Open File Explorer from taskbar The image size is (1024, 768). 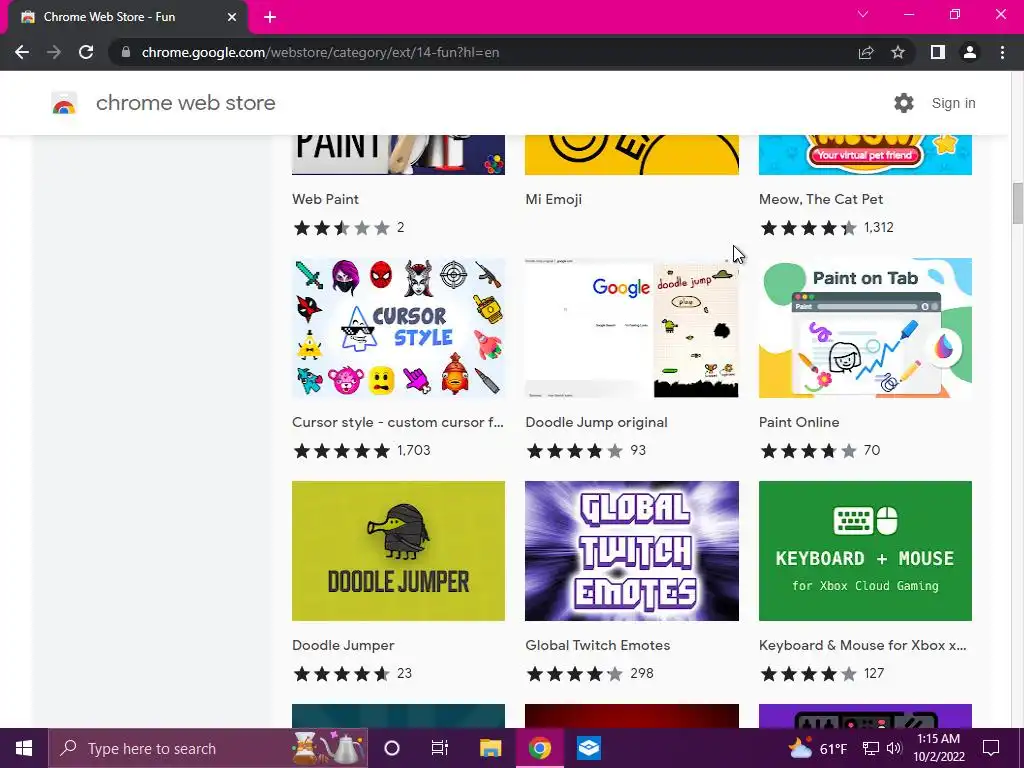490,748
